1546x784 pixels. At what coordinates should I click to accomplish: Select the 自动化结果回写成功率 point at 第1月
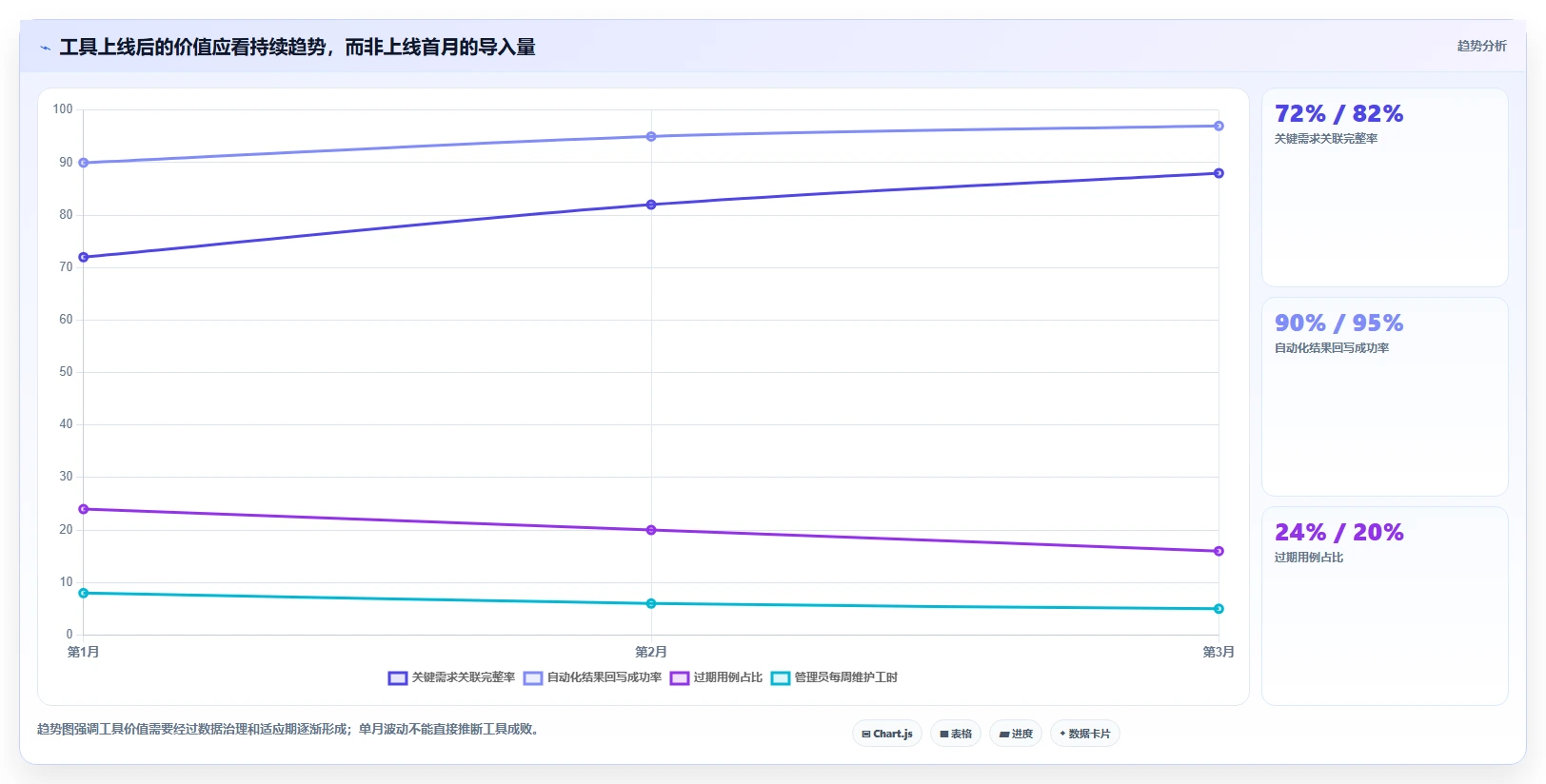[84, 163]
